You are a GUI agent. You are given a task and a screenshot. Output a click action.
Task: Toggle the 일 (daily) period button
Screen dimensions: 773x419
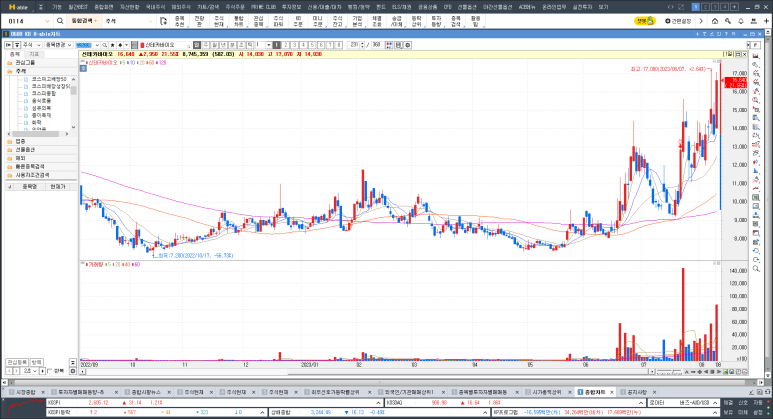coord(197,45)
